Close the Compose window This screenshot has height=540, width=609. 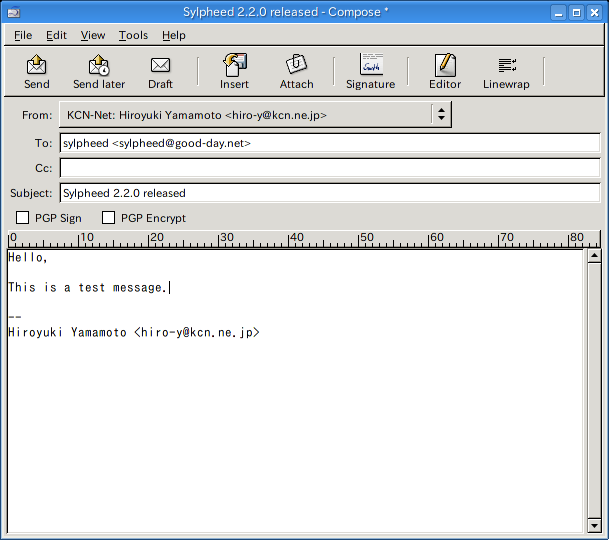point(594,13)
